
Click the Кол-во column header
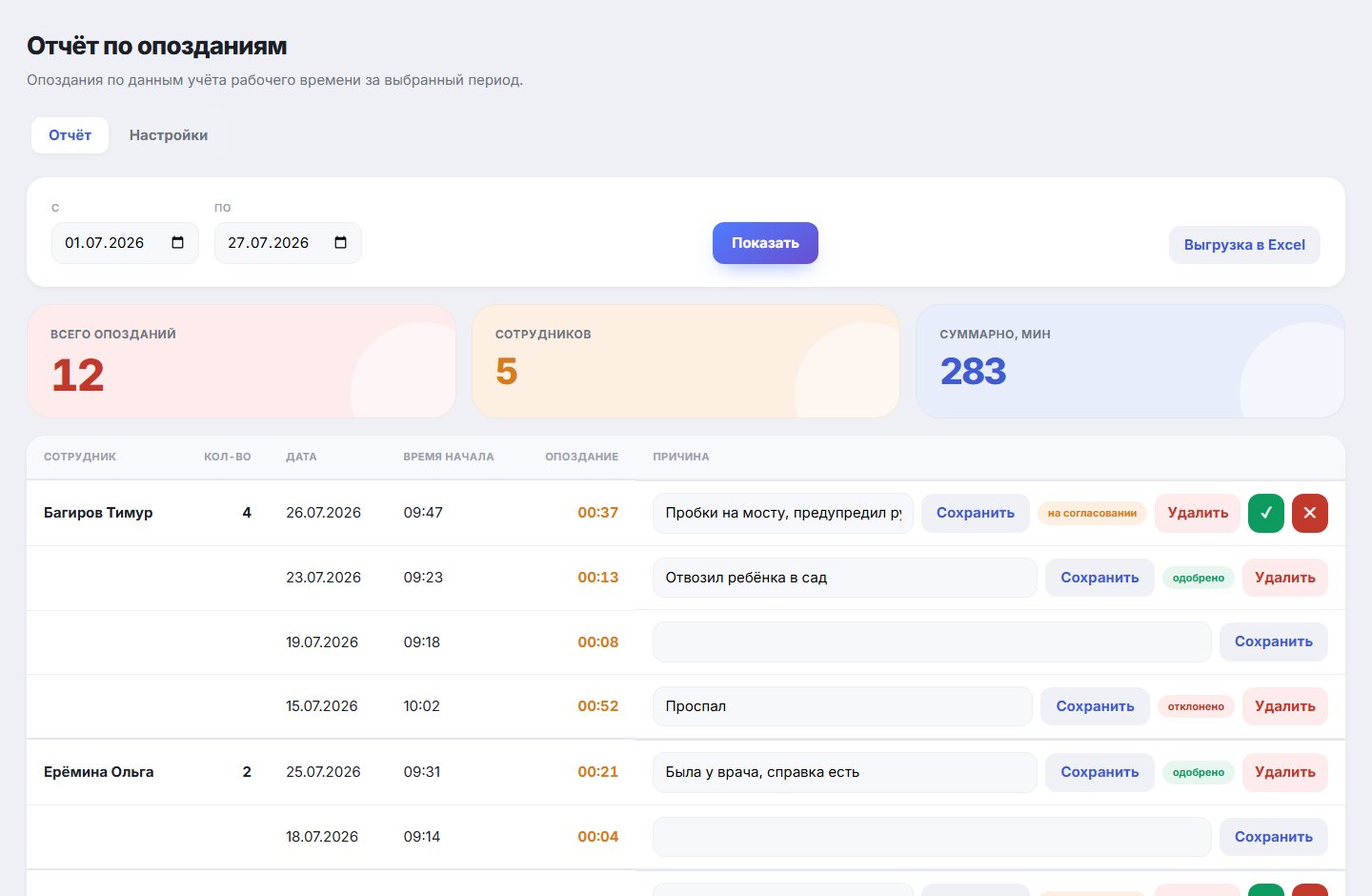pos(228,457)
